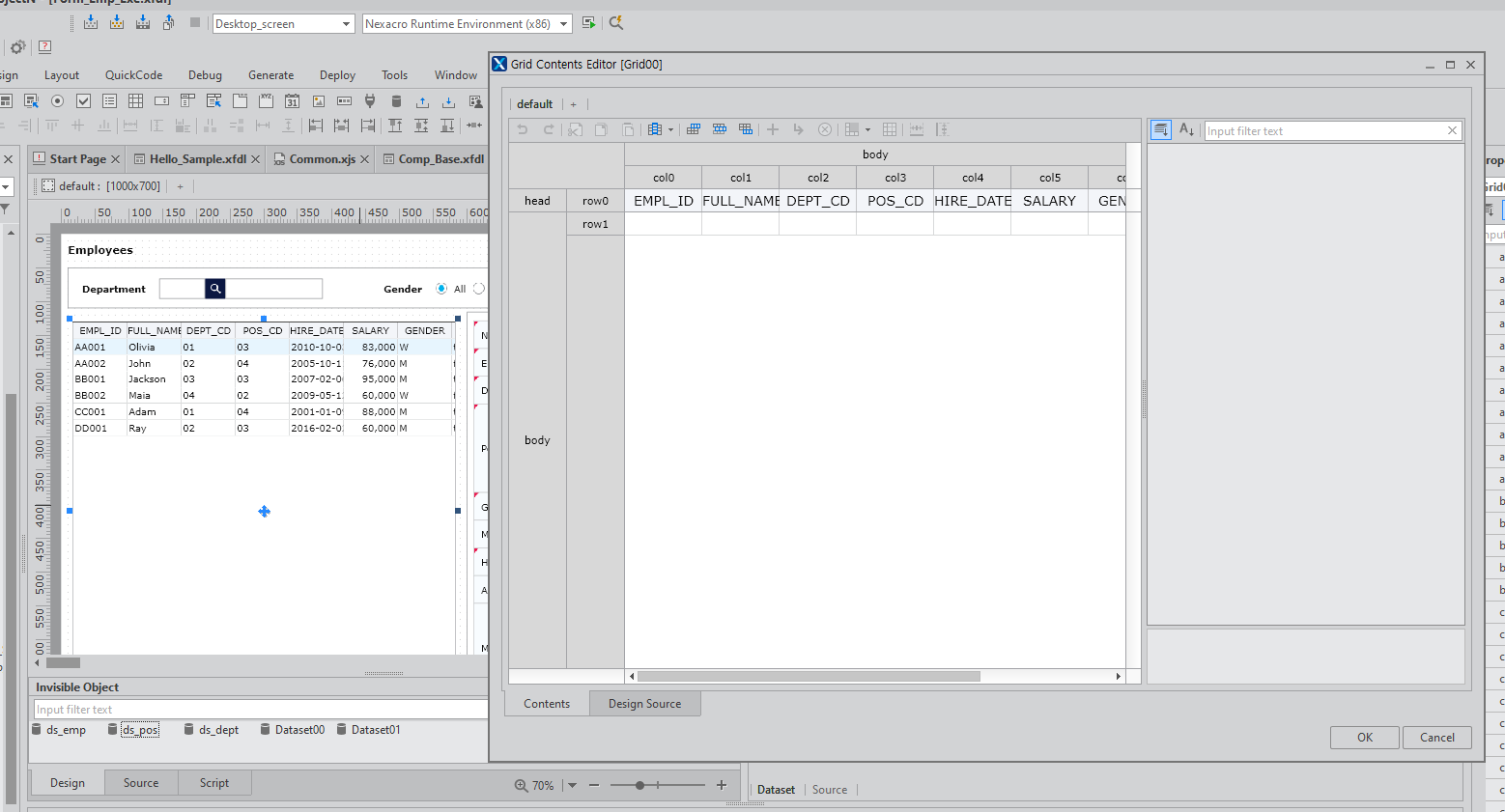Select the col3 column header in grid editor

895,178
